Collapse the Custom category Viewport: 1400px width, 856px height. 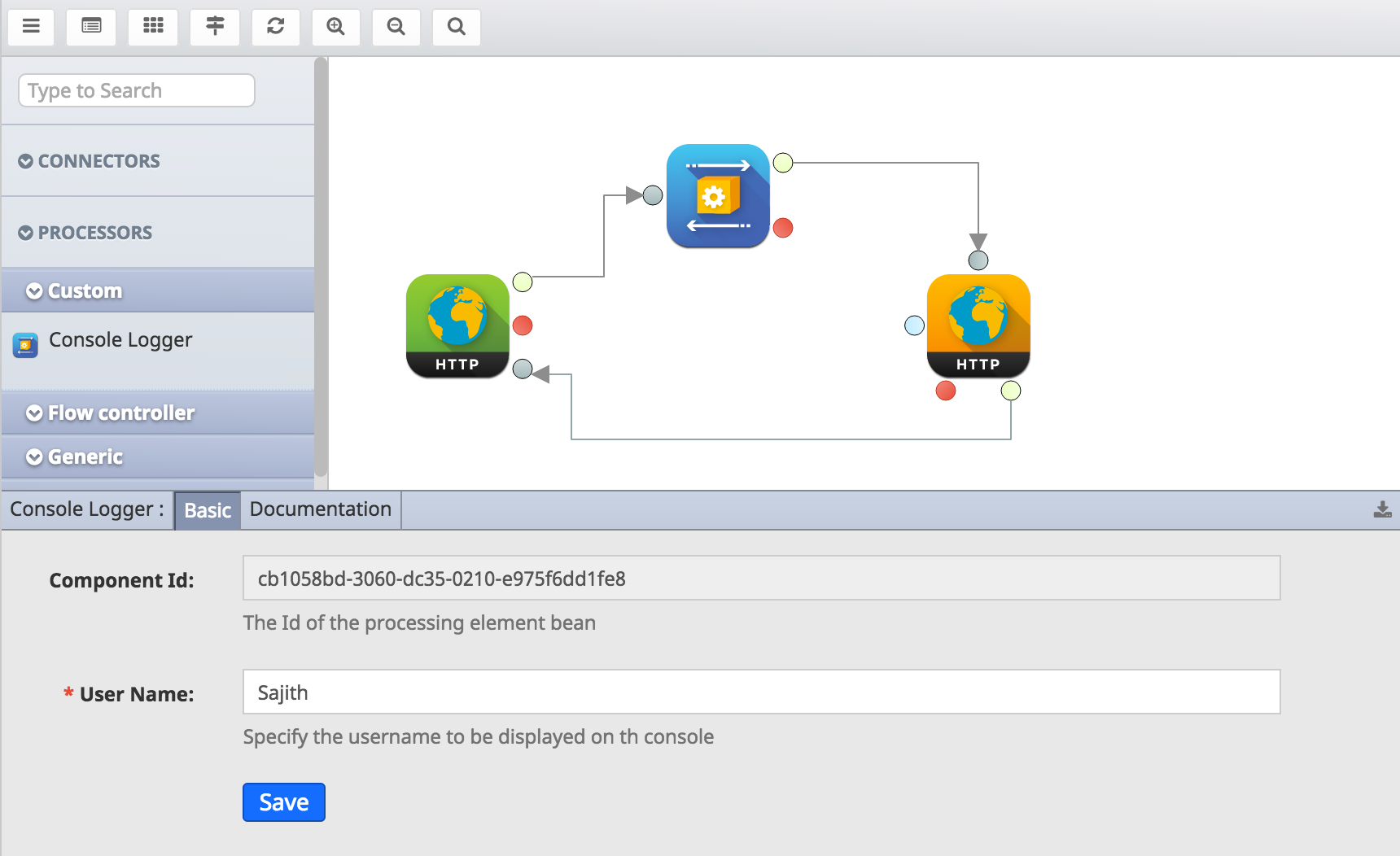(x=158, y=290)
